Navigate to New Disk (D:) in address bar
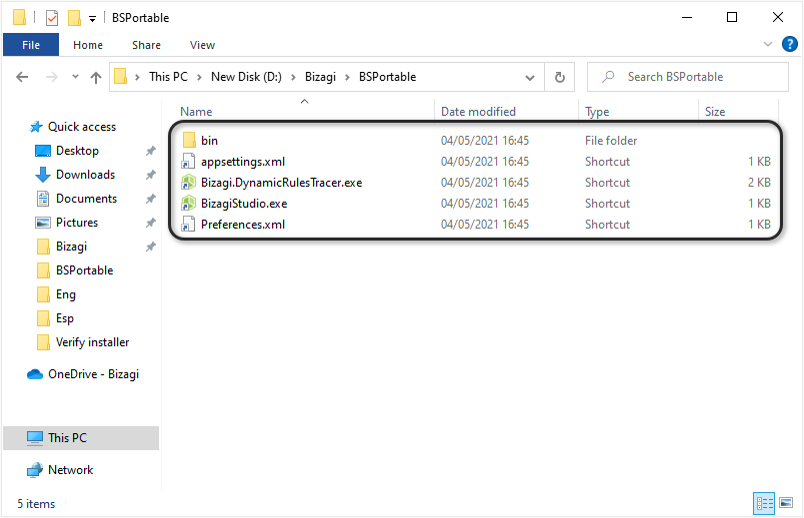The image size is (804, 518). pyautogui.click(x=246, y=77)
